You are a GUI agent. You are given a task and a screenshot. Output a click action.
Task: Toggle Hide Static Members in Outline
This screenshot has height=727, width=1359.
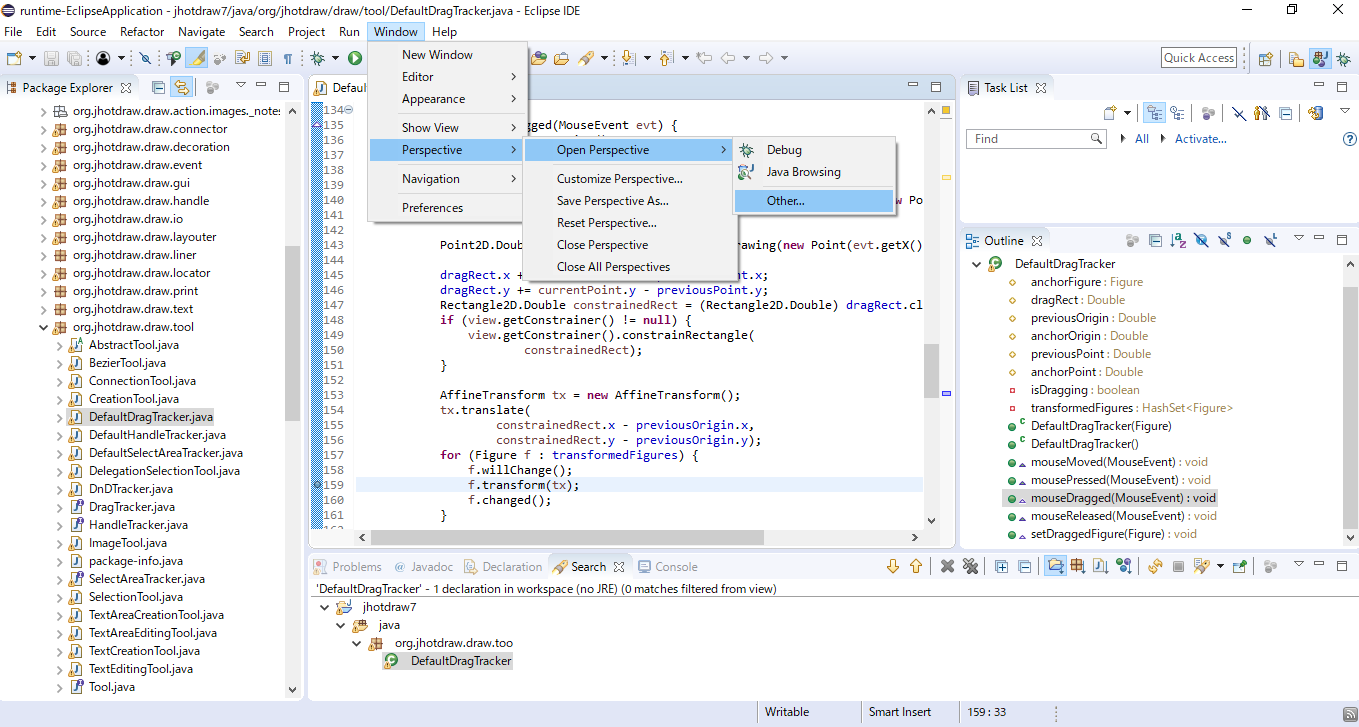[1224, 240]
